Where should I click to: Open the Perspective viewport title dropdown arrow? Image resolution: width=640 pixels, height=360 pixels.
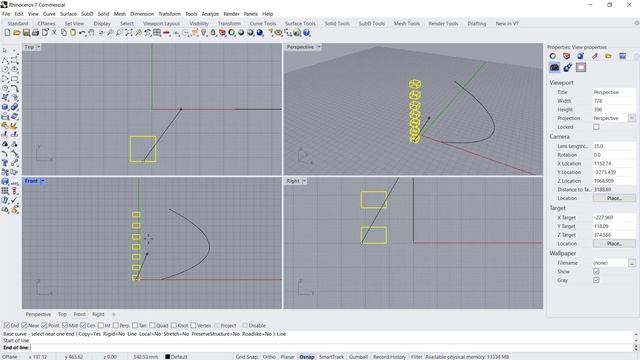pos(319,47)
